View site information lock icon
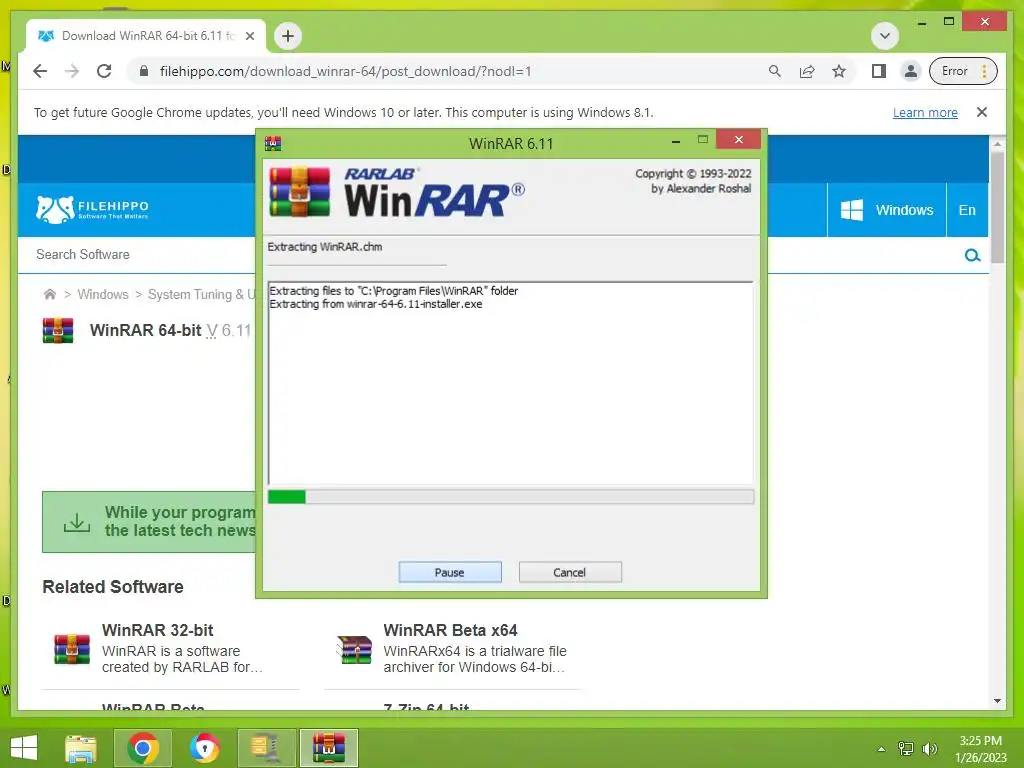 144,71
